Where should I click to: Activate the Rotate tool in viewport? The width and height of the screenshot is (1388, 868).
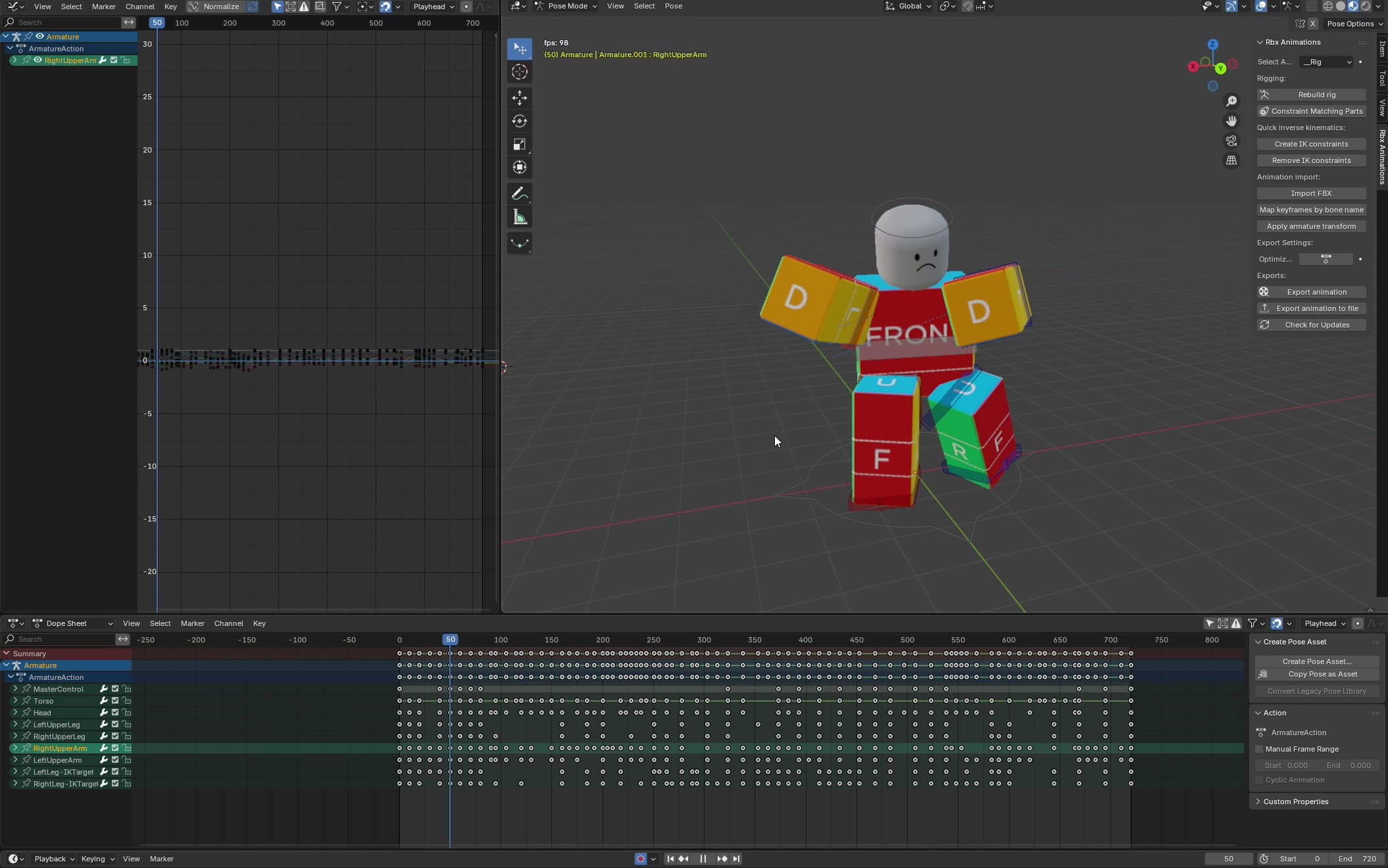(520, 121)
